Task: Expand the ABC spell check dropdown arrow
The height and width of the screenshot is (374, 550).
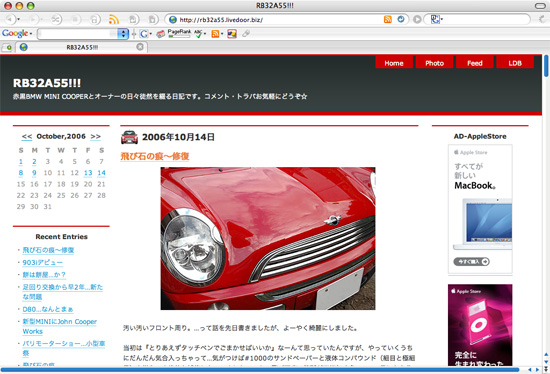Action: pyautogui.click(x=205, y=34)
